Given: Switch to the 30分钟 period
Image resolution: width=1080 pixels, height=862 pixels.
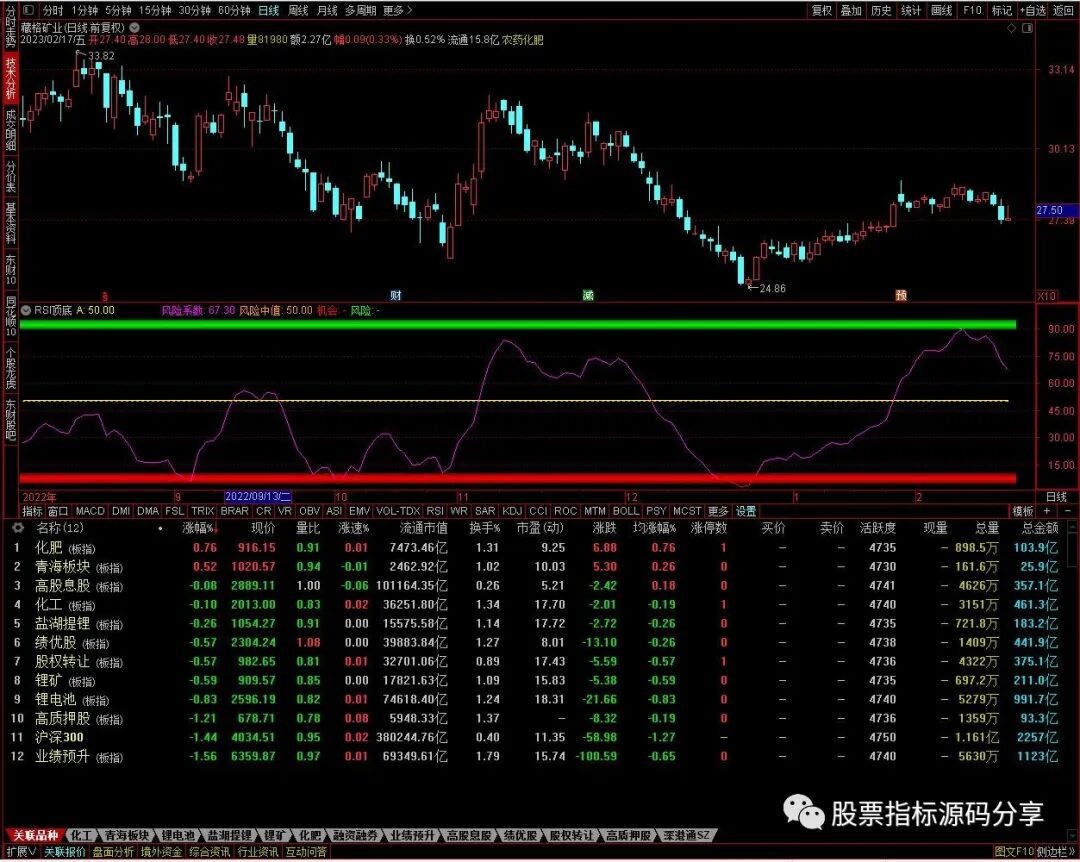Looking at the screenshot, I should (194, 10).
